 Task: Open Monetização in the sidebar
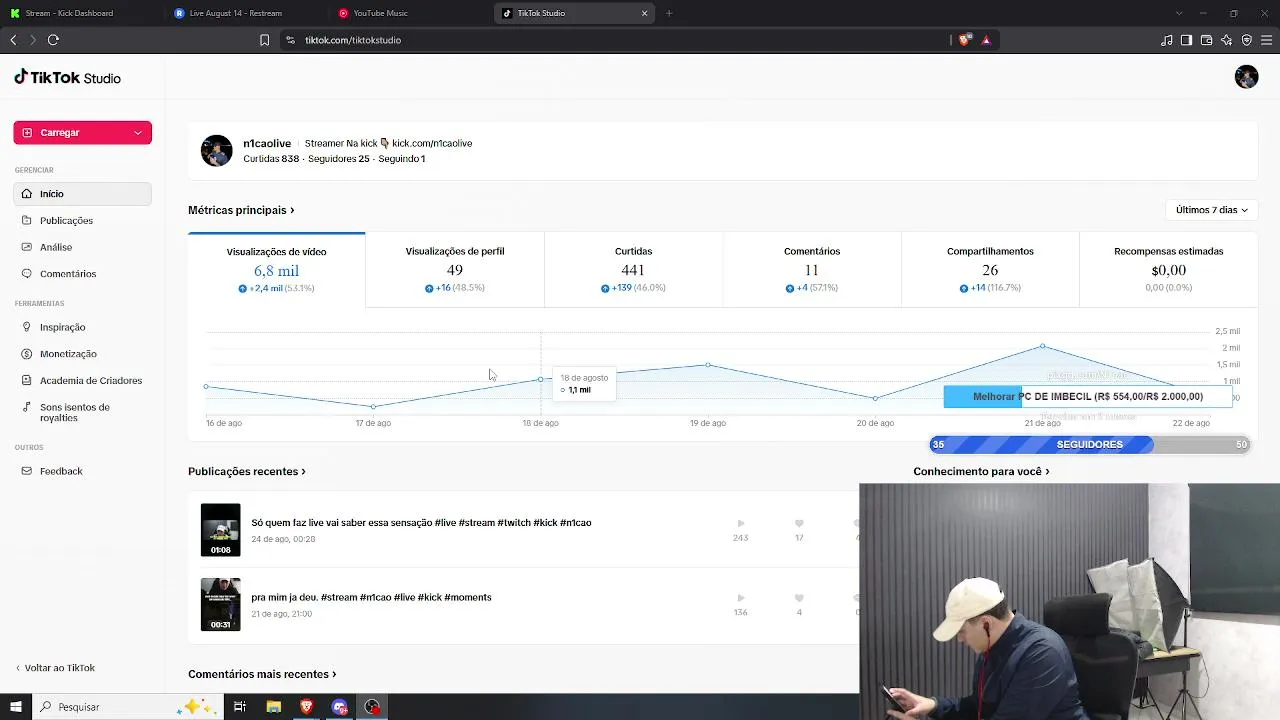point(82,354)
